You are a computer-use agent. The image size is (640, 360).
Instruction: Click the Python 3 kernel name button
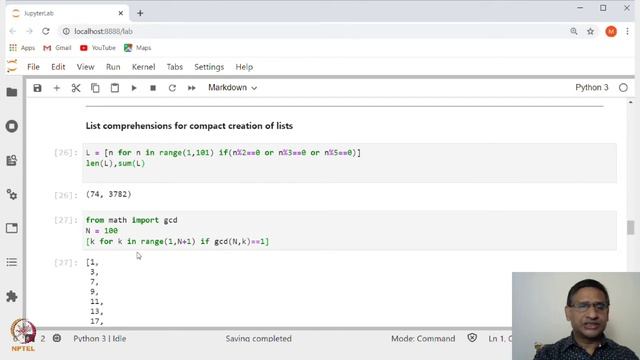[591, 88]
